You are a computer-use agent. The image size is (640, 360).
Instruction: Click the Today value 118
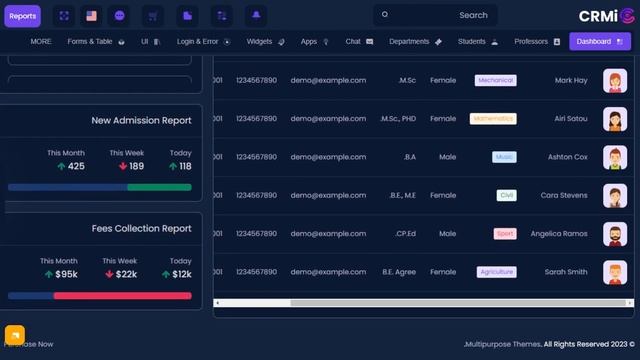click(185, 166)
